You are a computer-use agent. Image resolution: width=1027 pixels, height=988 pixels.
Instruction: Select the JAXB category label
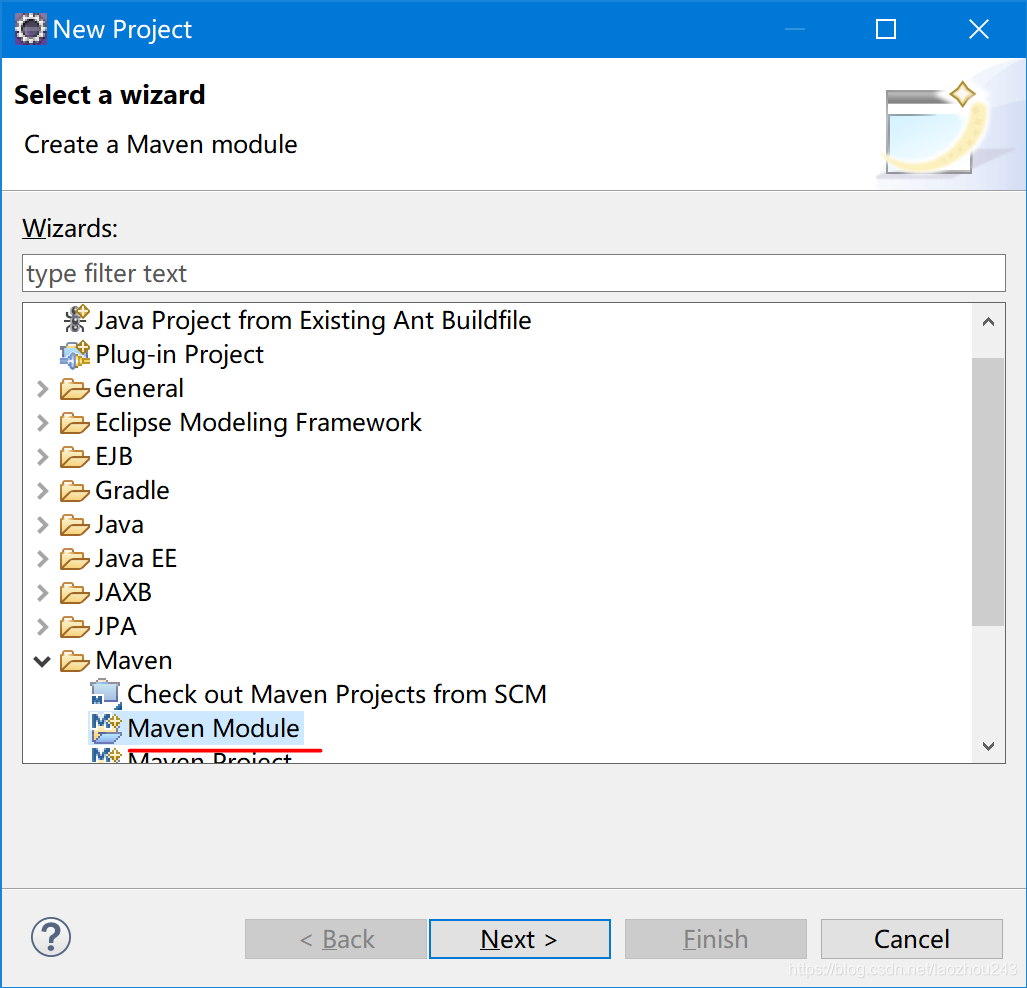(x=124, y=593)
